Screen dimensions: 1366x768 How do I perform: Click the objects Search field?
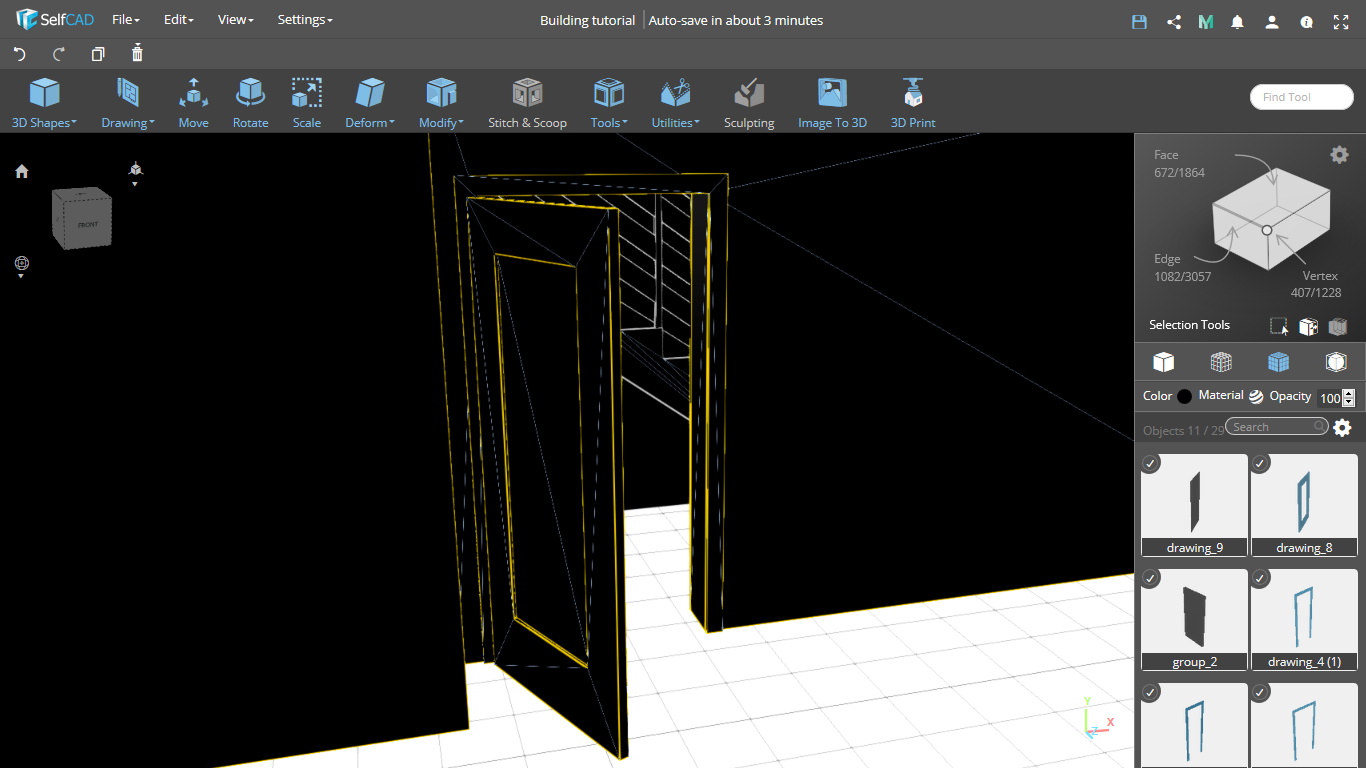coord(1277,427)
